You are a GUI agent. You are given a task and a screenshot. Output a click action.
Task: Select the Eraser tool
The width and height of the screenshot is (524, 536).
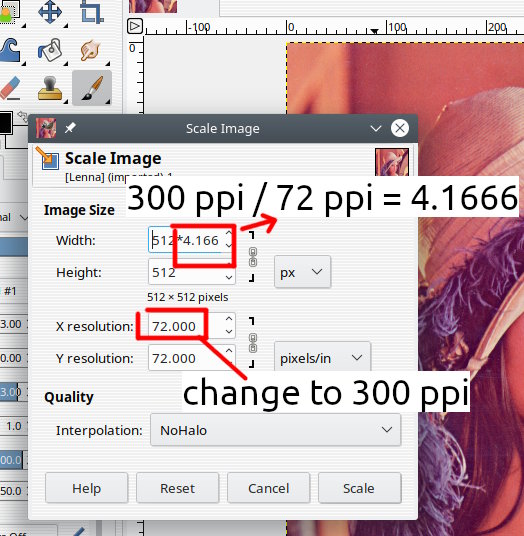click(x=10, y=88)
